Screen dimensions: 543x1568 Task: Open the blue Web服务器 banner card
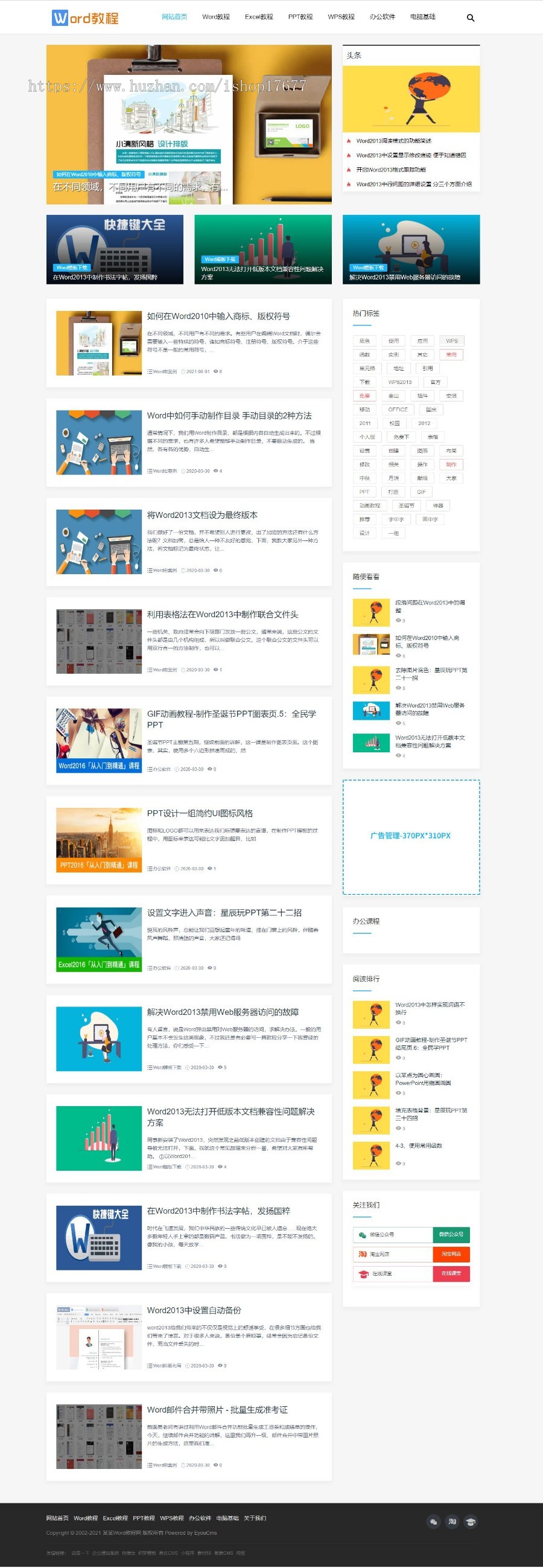coord(411,249)
